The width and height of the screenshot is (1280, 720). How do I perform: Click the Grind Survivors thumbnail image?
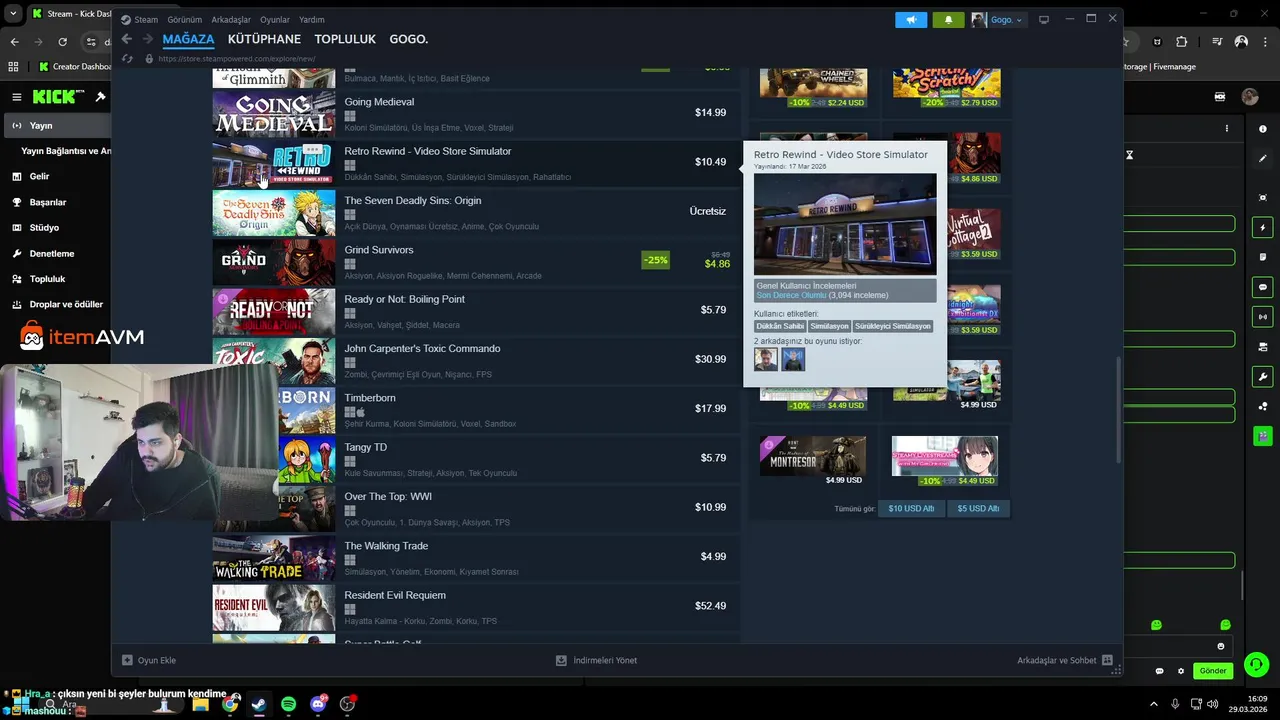pyautogui.click(x=274, y=261)
